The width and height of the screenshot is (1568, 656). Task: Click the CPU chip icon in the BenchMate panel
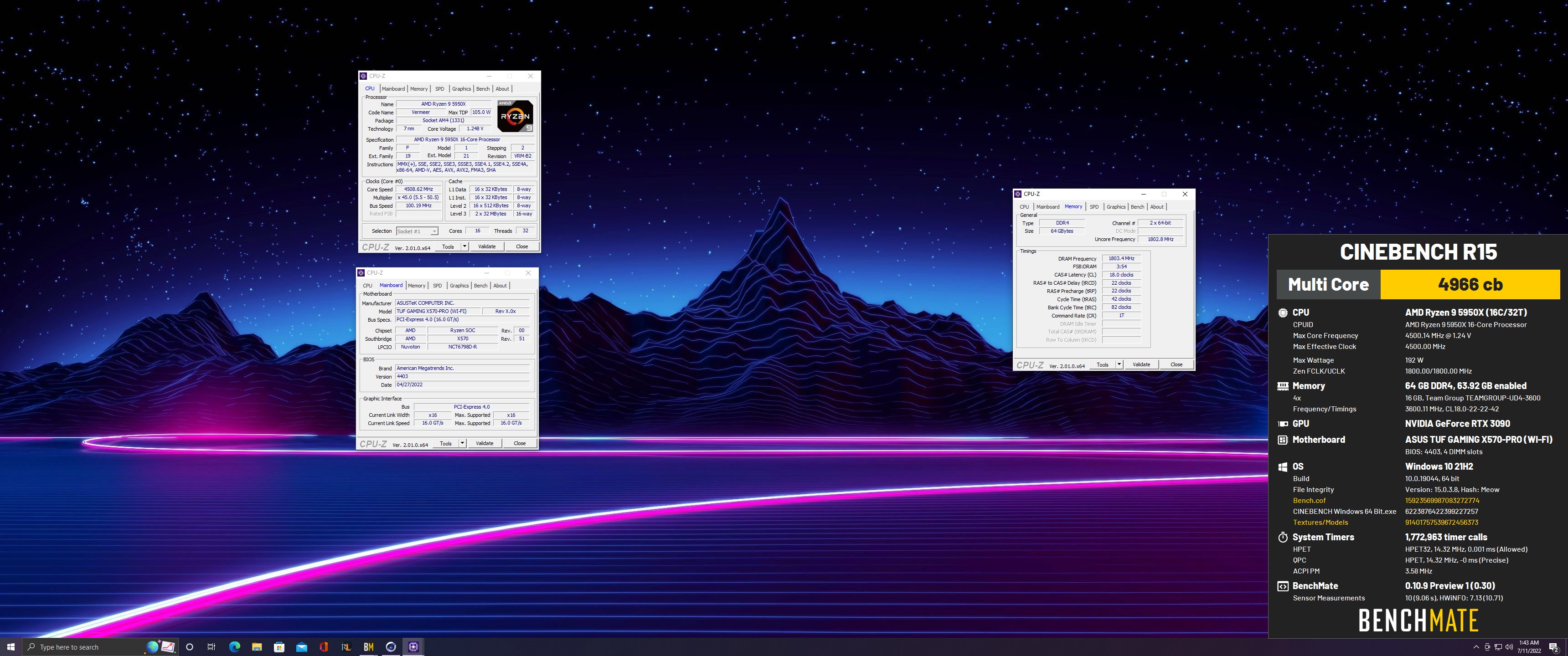pos(1283,312)
